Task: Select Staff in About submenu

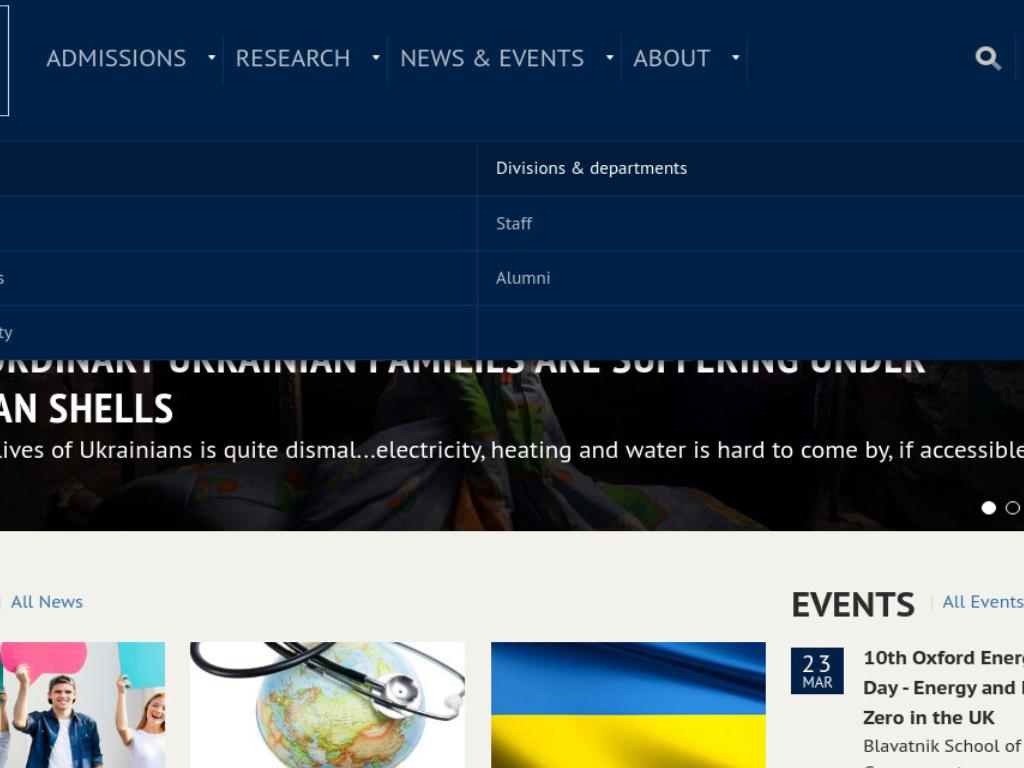Action: point(514,224)
